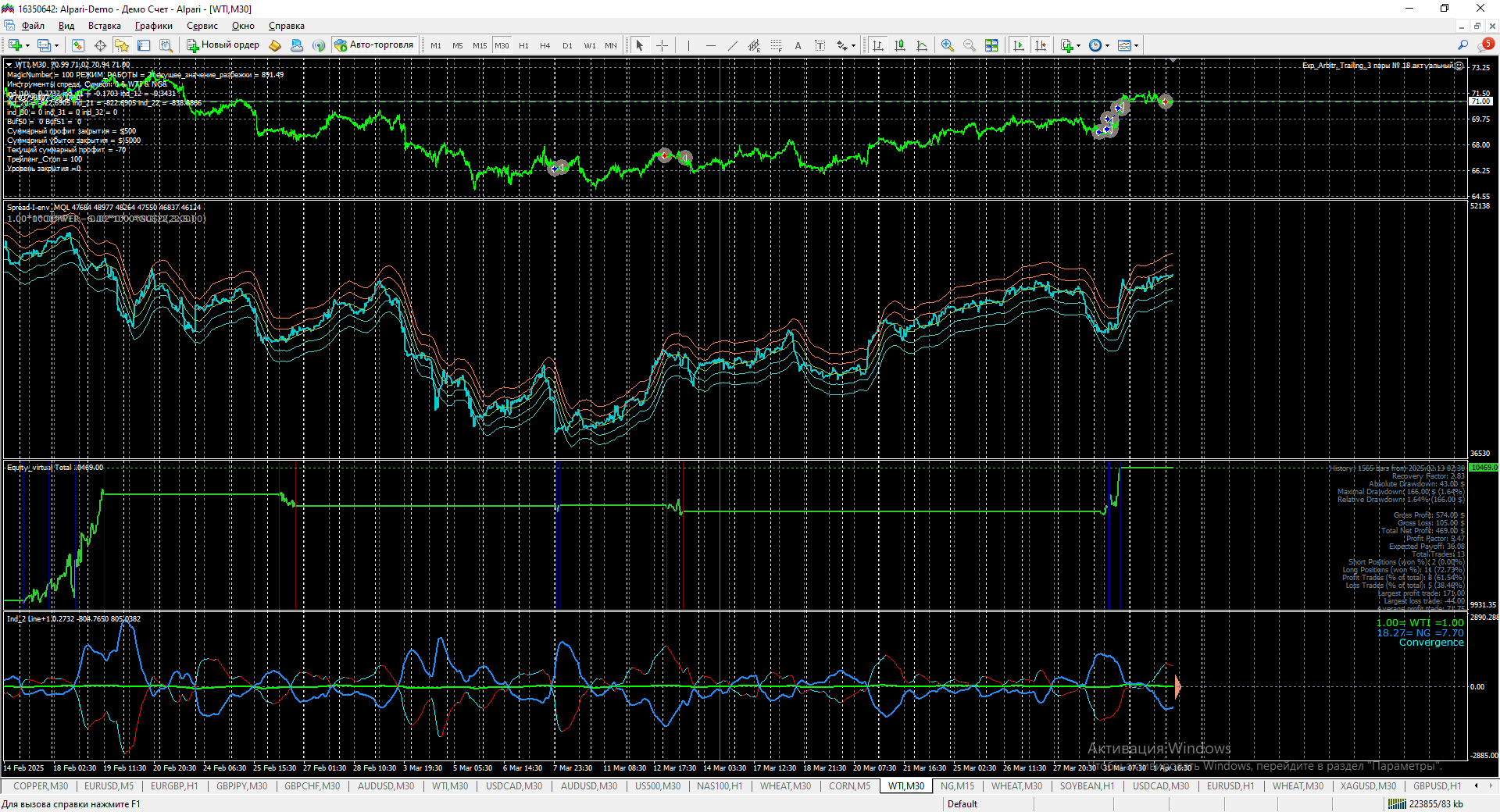Image resolution: width=1500 pixels, height=812 pixels.
Task: Click the expert advisor smiley icon on chart
Action: coord(1459,66)
